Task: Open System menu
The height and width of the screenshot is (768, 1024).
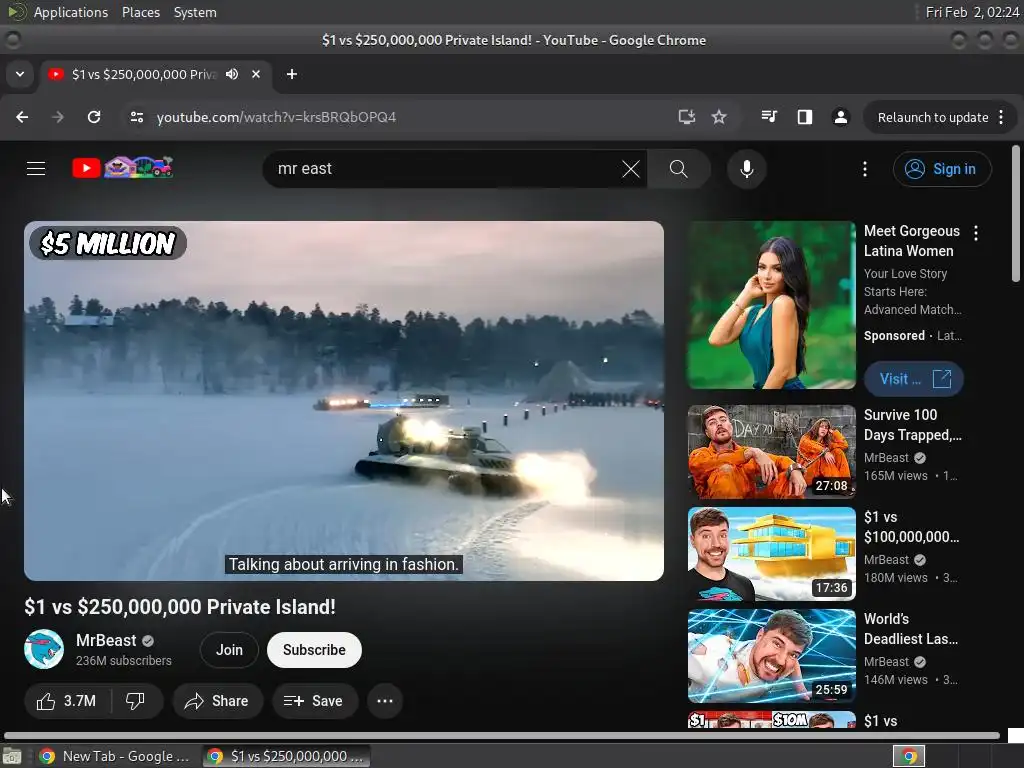Action: [x=195, y=12]
